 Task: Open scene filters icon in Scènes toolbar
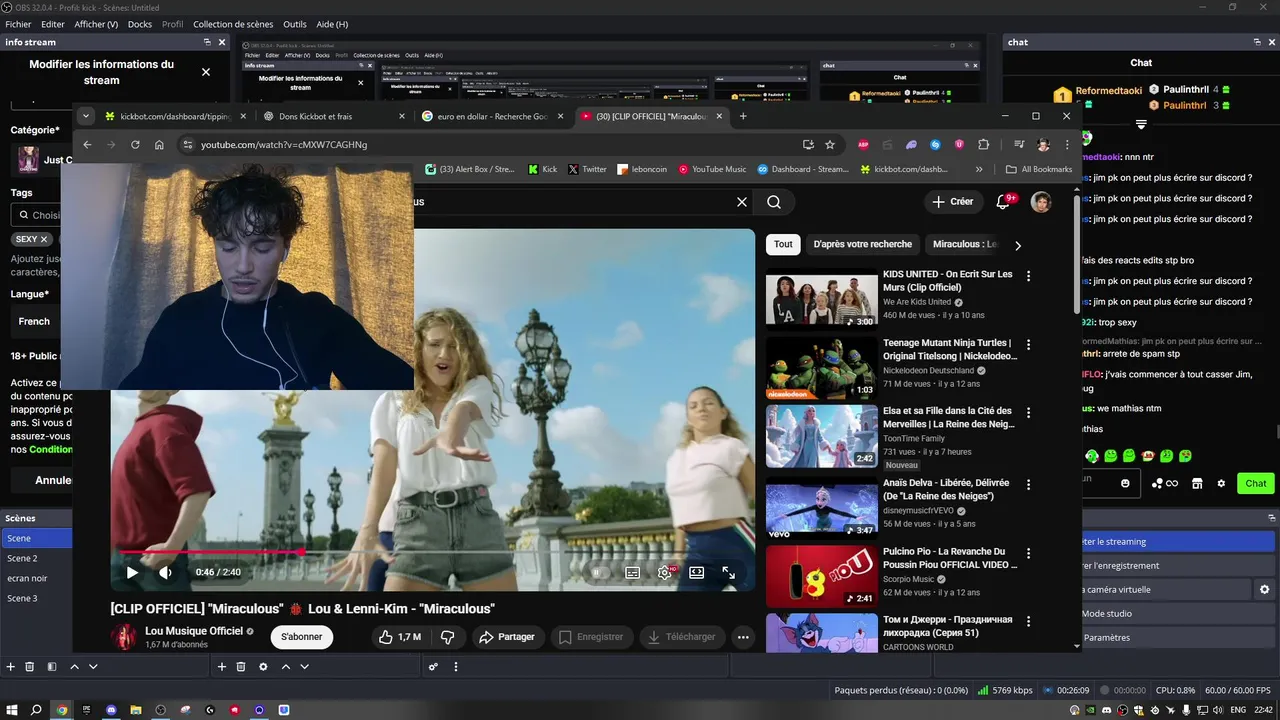[52, 667]
